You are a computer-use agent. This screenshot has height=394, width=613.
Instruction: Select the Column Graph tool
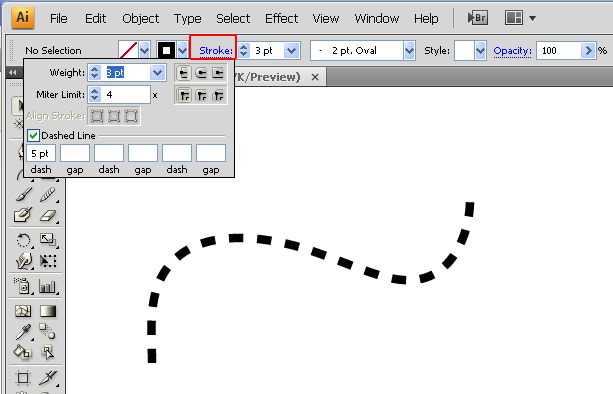point(48,287)
